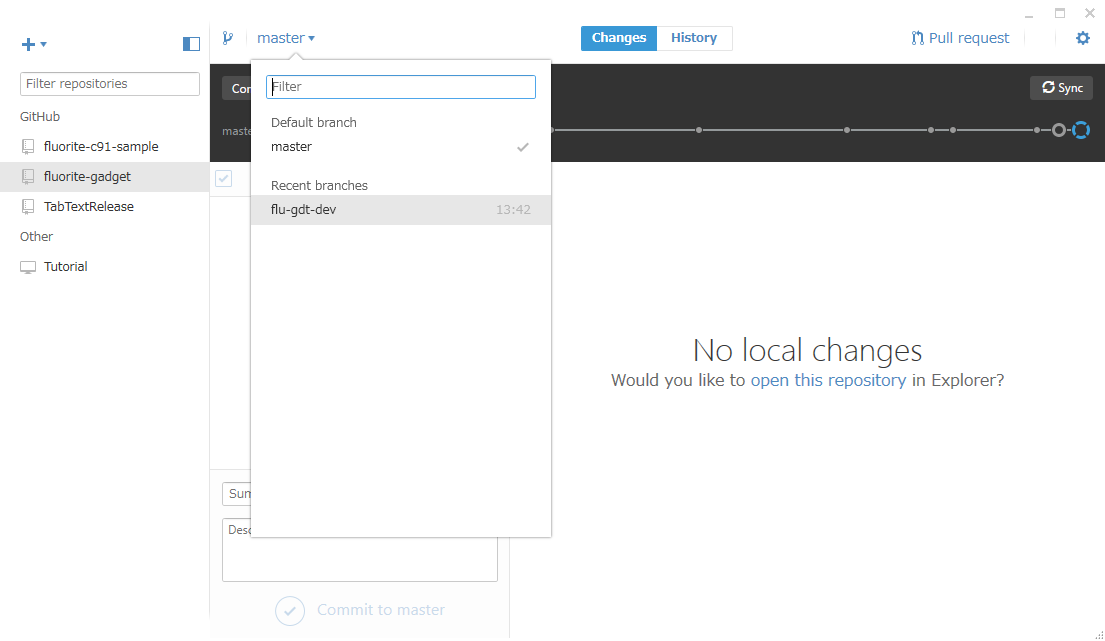Open the Pull request panel

click(x=958, y=37)
